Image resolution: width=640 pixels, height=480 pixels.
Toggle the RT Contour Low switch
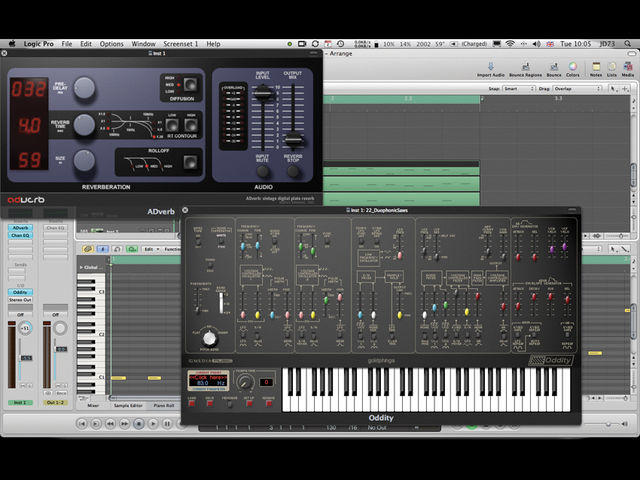[172, 124]
